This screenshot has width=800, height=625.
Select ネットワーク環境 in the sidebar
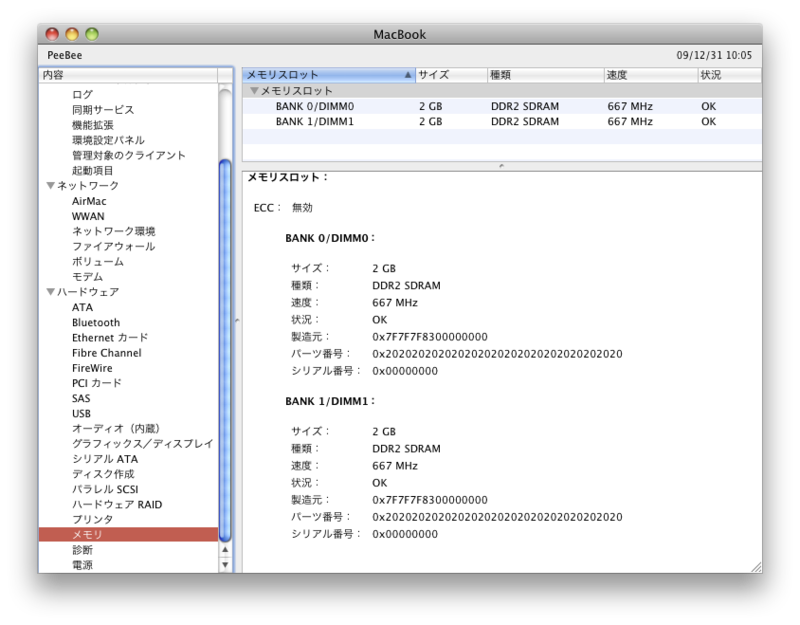(x=113, y=231)
